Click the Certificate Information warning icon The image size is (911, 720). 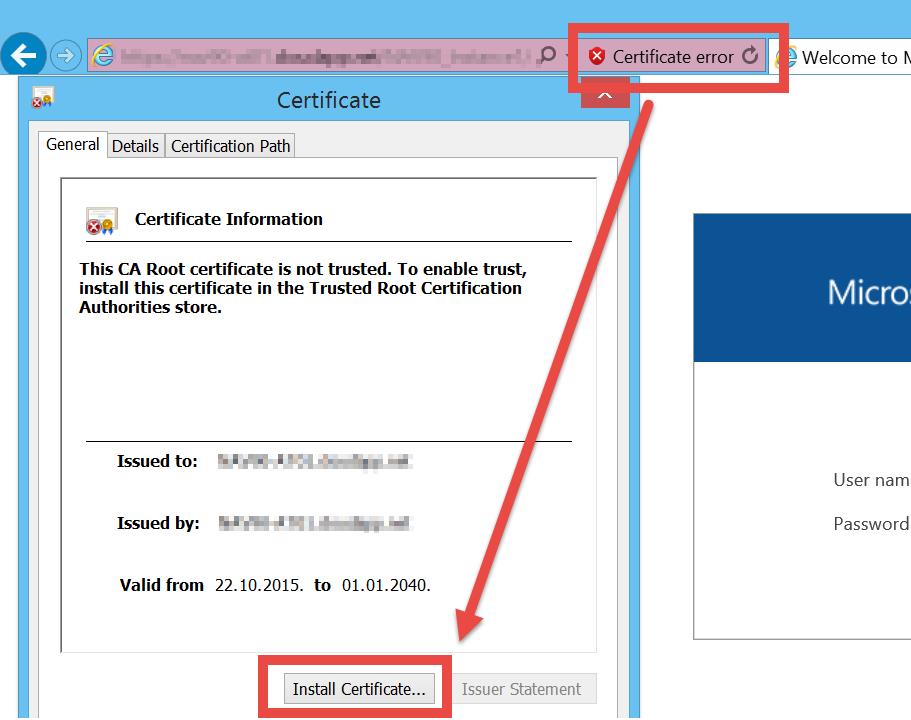(x=101, y=221)
